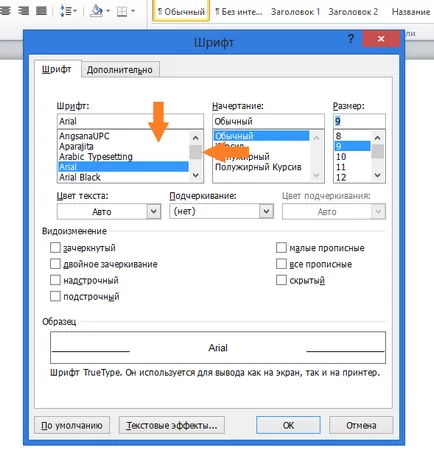Image resolution: width=434 pixels, height=456 pixels.
Task: Enable the зачеркнутый checkbox
Action: click(x=55, y=248)
